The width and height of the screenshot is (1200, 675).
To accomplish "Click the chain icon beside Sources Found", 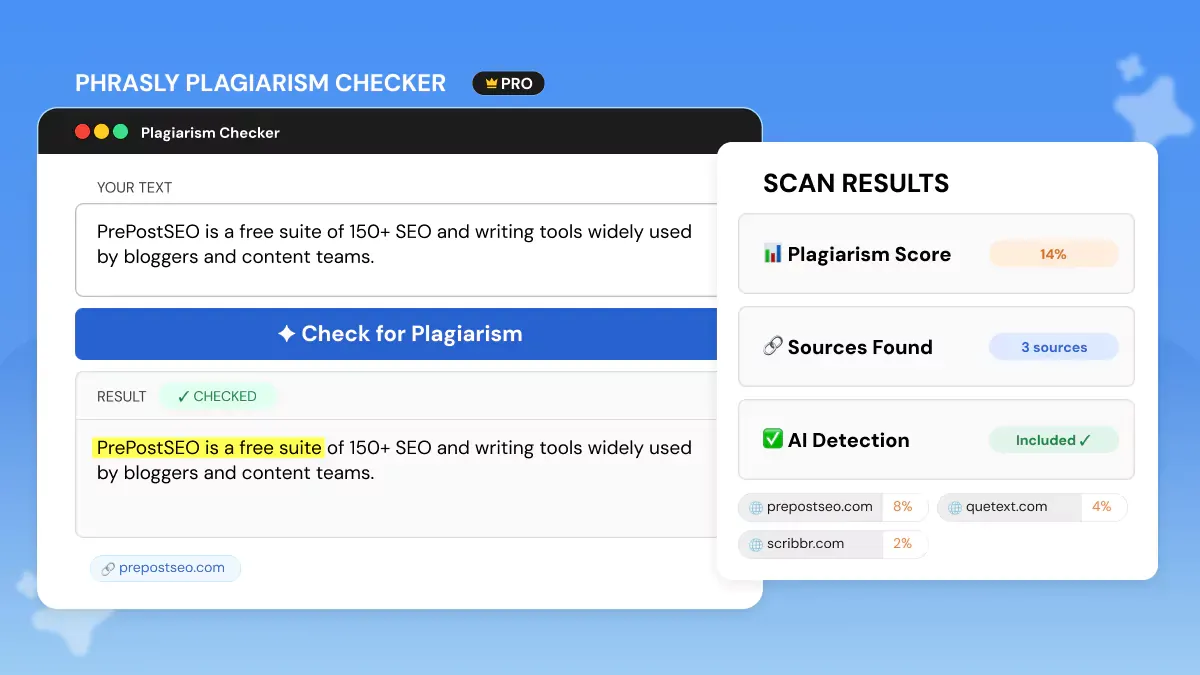I will [772, 347].
